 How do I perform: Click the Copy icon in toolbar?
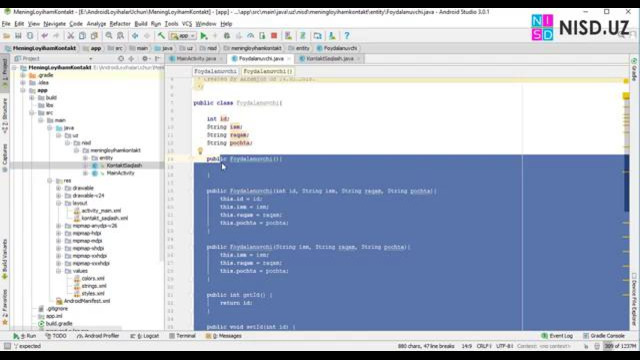82,36
